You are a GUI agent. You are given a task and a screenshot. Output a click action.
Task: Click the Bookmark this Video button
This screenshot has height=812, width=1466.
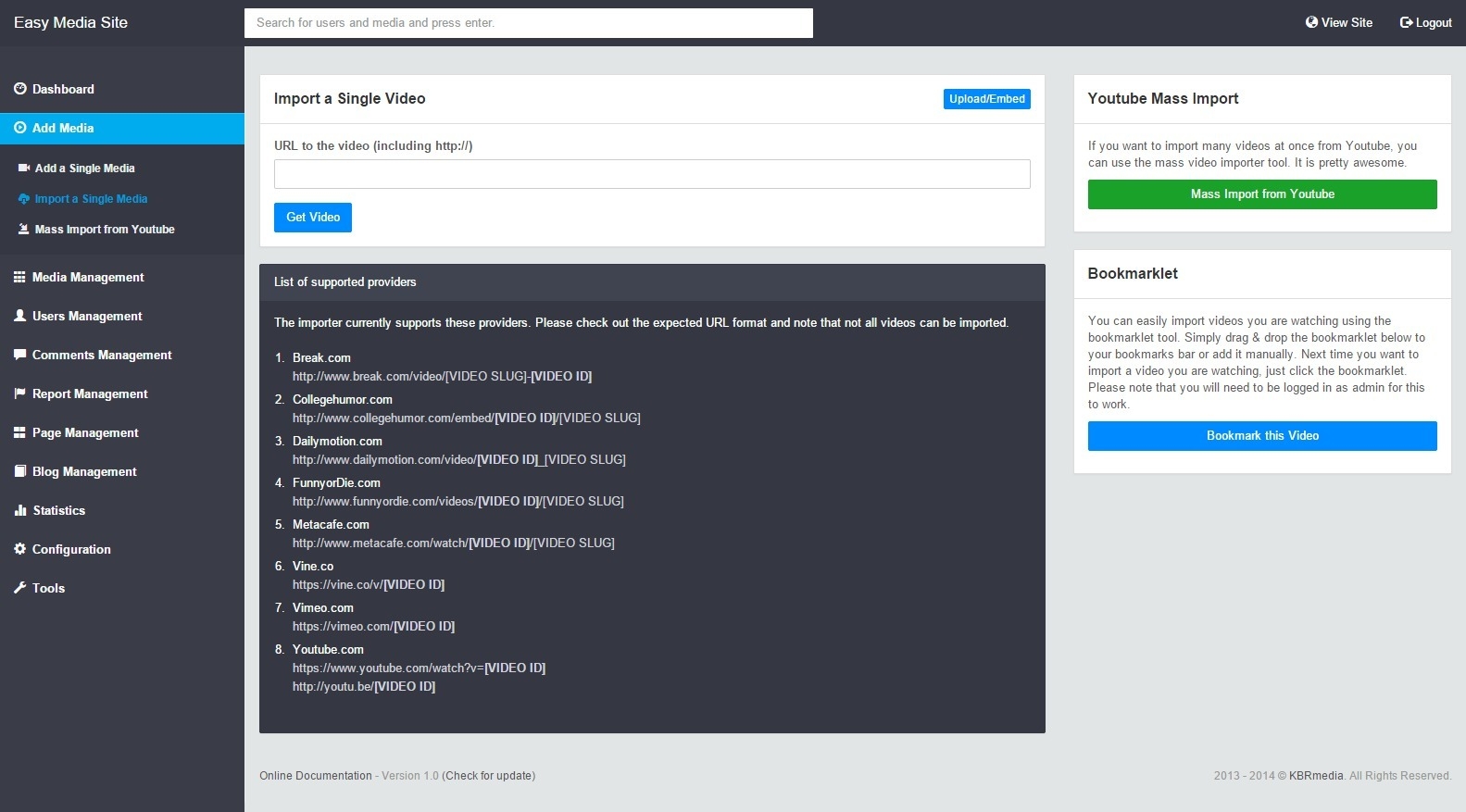[x=1262, y=436]
